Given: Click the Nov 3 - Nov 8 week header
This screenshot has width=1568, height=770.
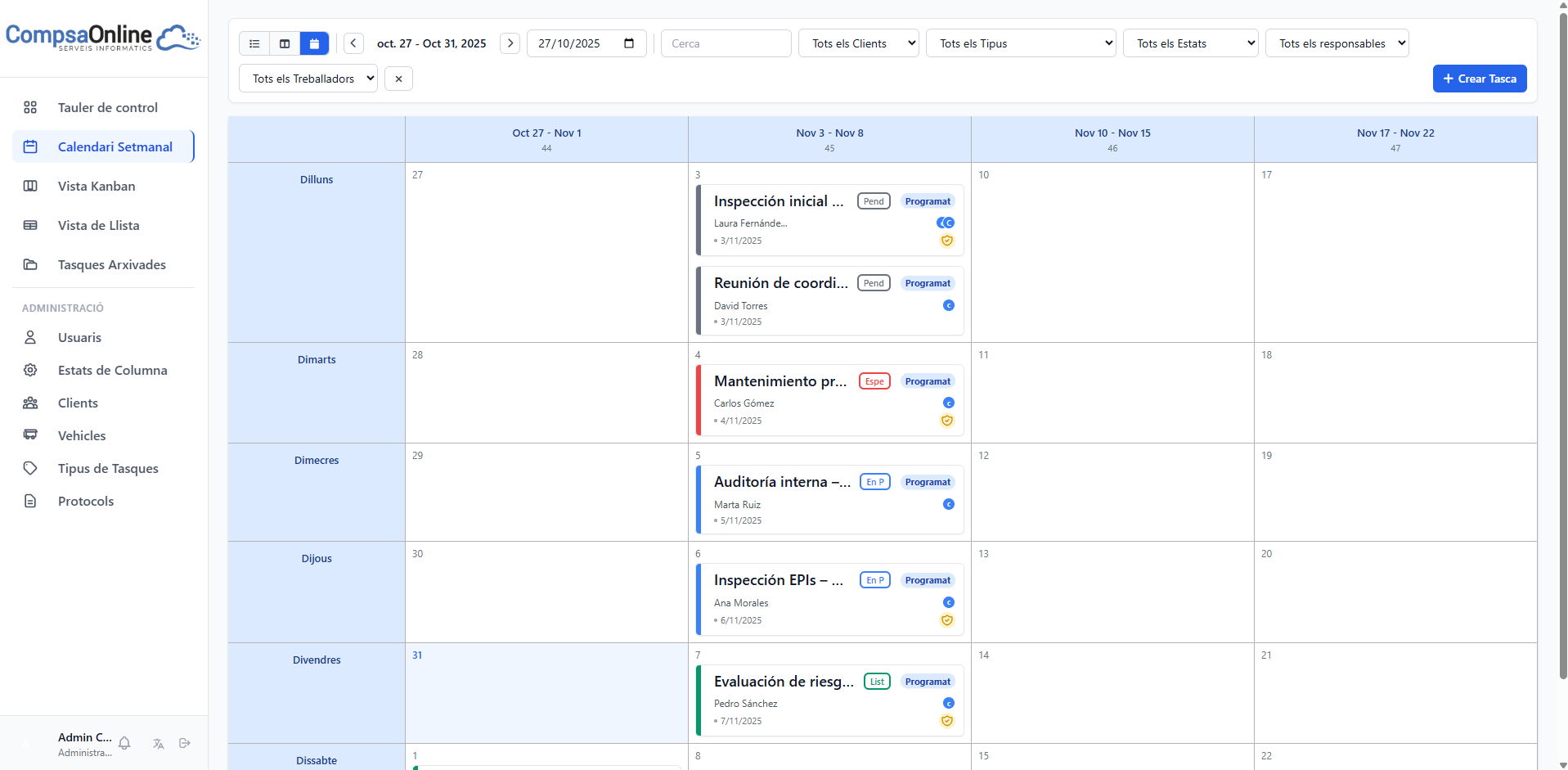Looking at the screenshot, I should pyautogui.click(x=829, y=139).
